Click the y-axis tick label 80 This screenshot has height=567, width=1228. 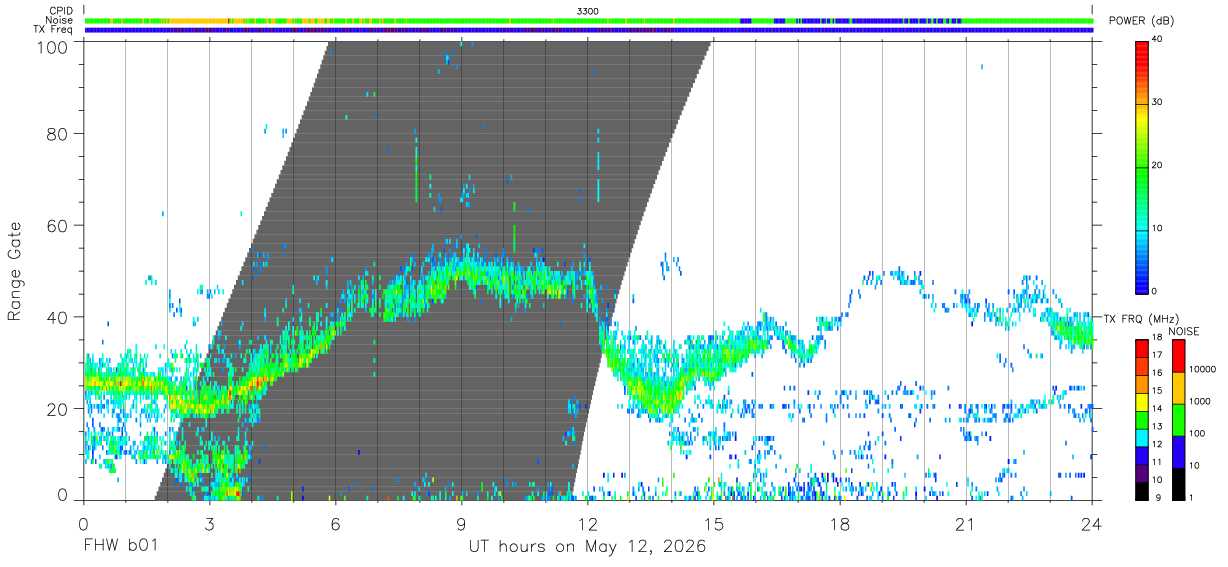coord(60,133)
